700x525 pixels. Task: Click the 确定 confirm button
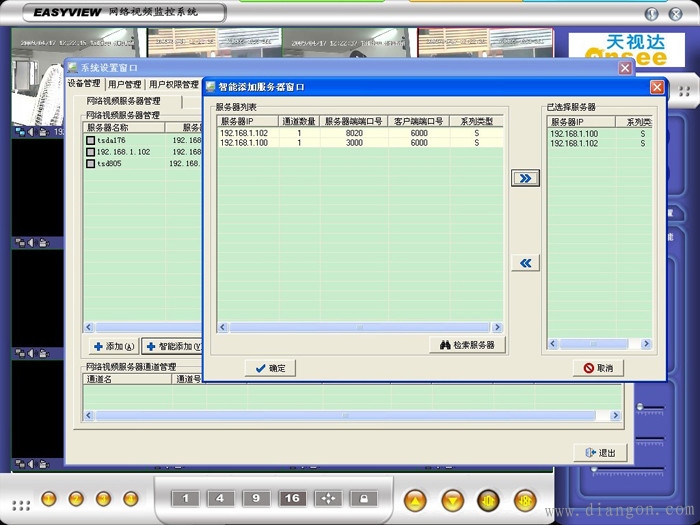[270, 368]
